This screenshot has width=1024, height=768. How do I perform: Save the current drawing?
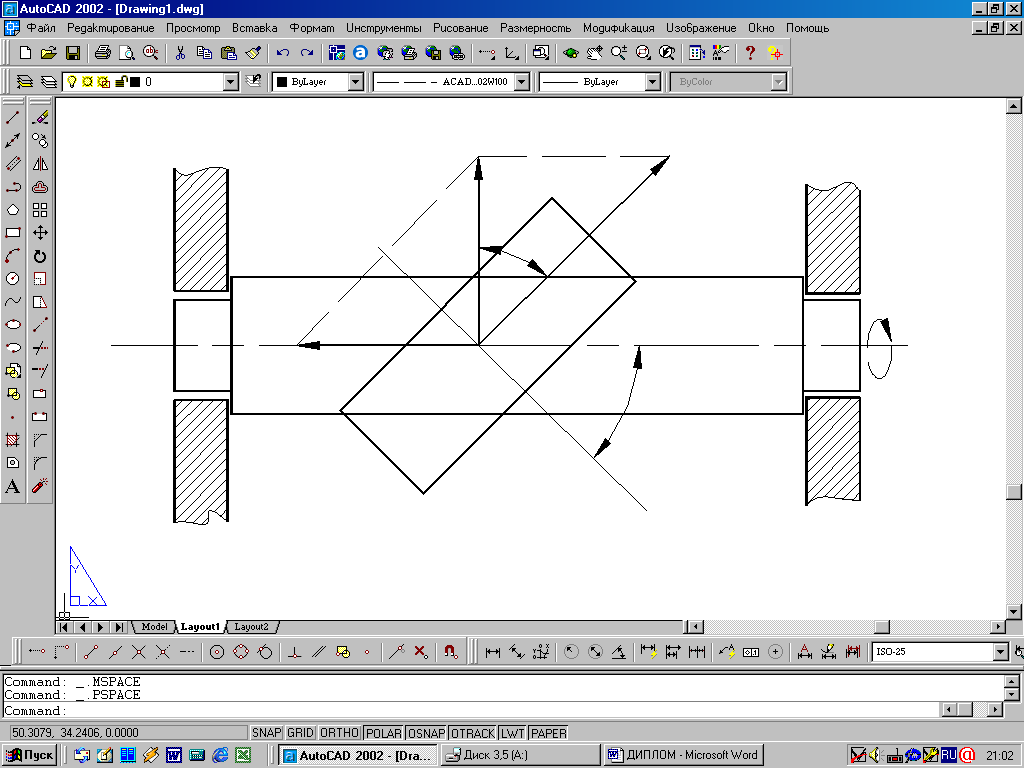pos(72,53)
